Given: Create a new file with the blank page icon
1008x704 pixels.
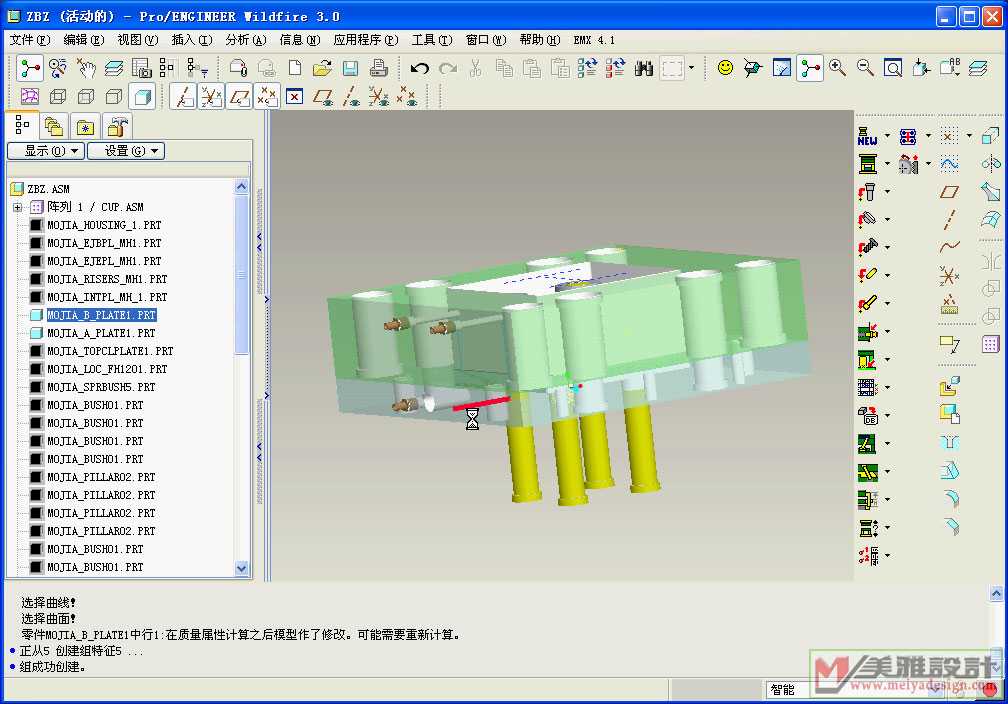Looking at the screenshot, I should coord(294,68).
